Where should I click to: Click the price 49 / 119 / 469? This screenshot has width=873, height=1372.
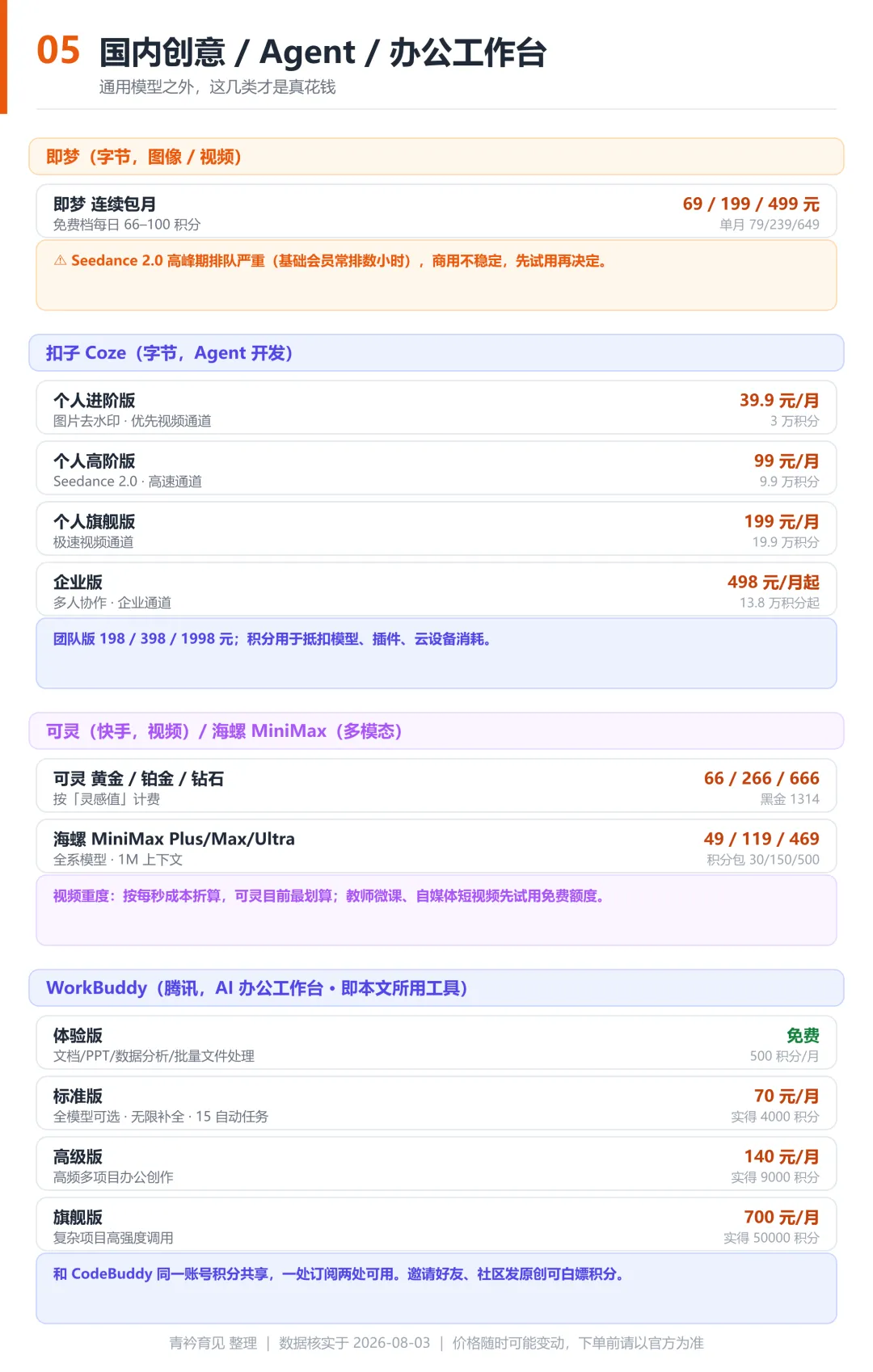tap(761, 839)
